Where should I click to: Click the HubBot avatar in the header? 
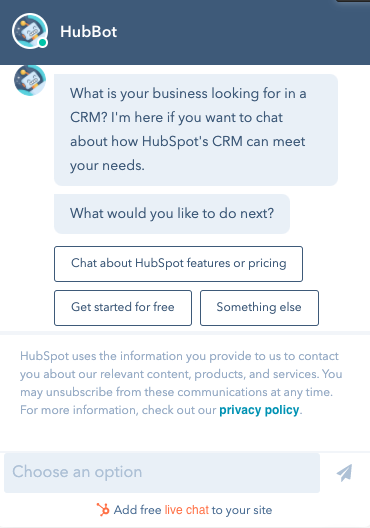(30, 31)
